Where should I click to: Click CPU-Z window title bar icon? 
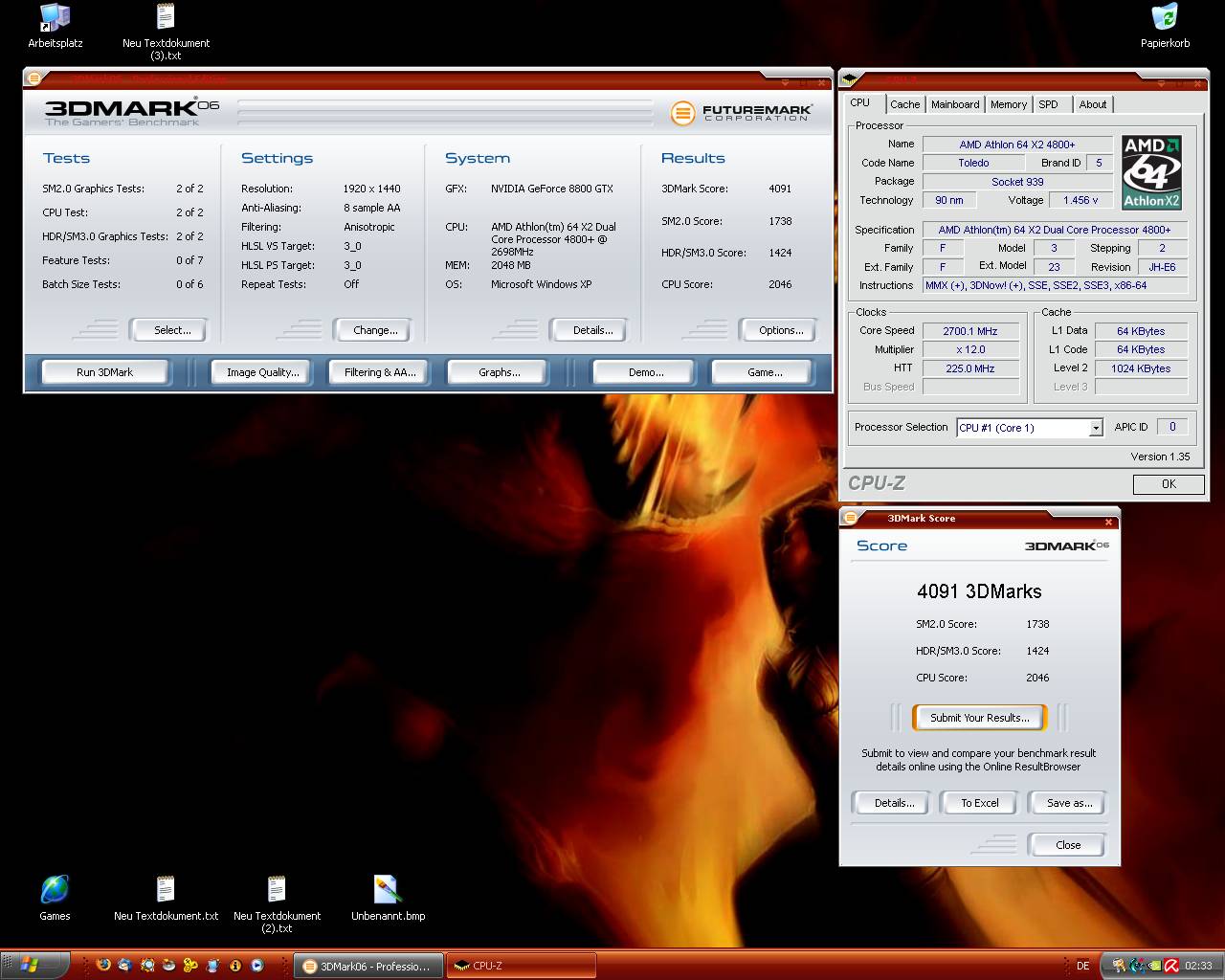tap(850, 79)
